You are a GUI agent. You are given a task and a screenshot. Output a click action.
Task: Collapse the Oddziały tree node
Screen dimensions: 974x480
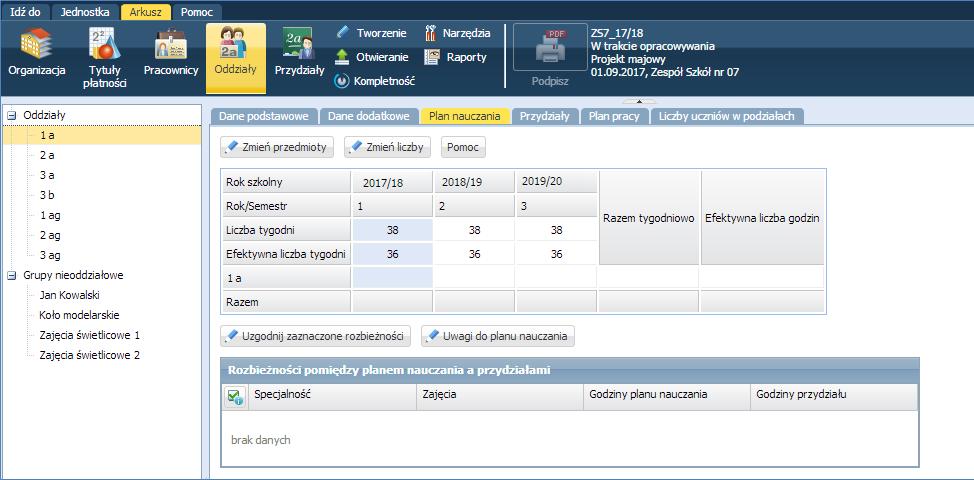[12, 115]
